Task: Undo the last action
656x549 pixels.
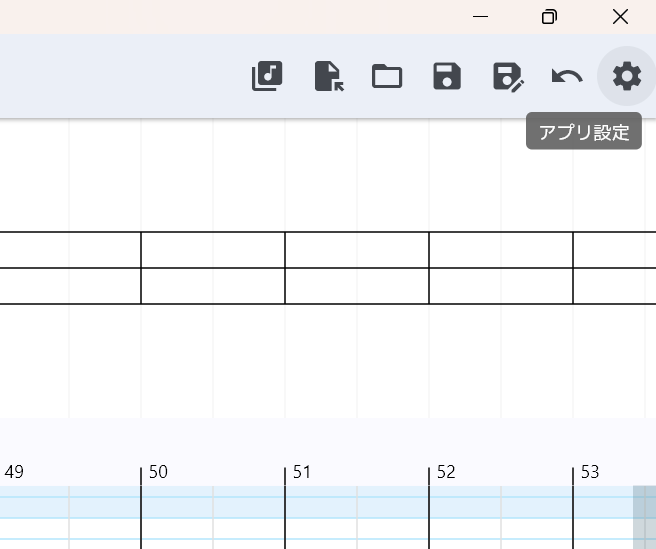Action: (567, 76)
